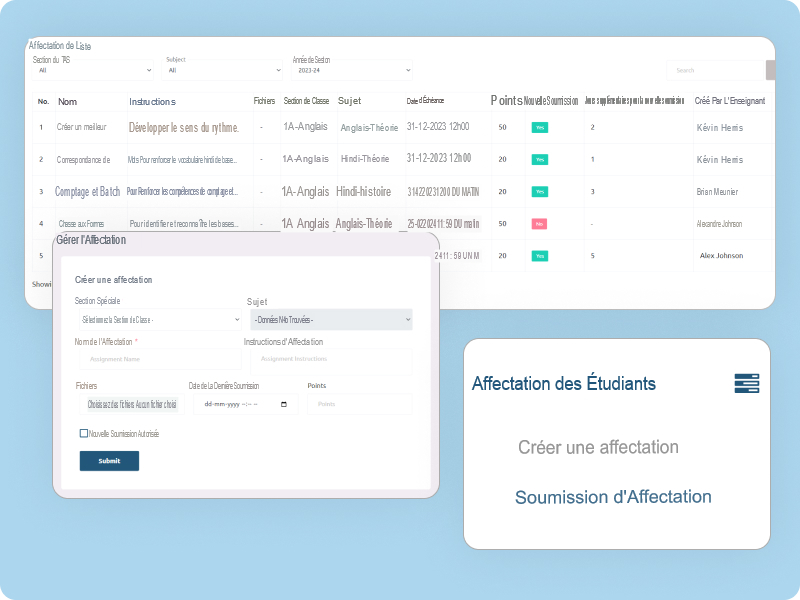Expand the Sujet dropdown in the form
The height and width of the screenshot is (600, 800).
[329, 319]
